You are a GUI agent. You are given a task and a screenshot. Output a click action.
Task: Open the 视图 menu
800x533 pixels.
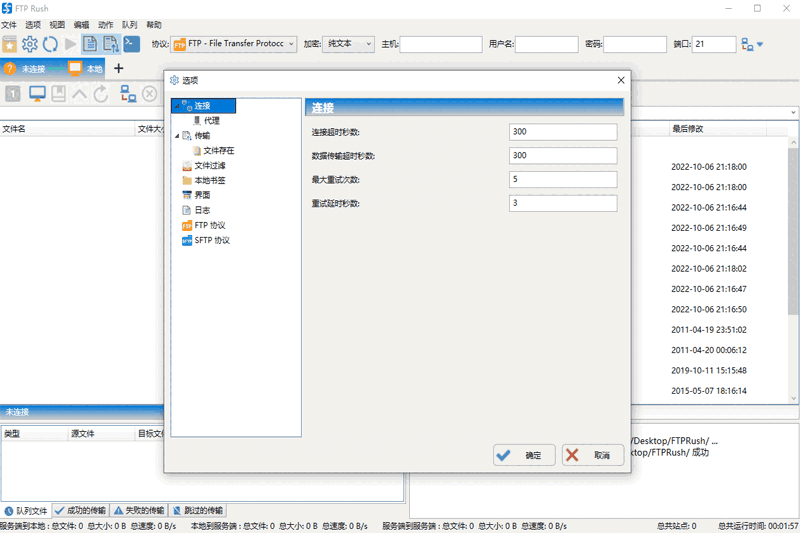click(57, 25)
